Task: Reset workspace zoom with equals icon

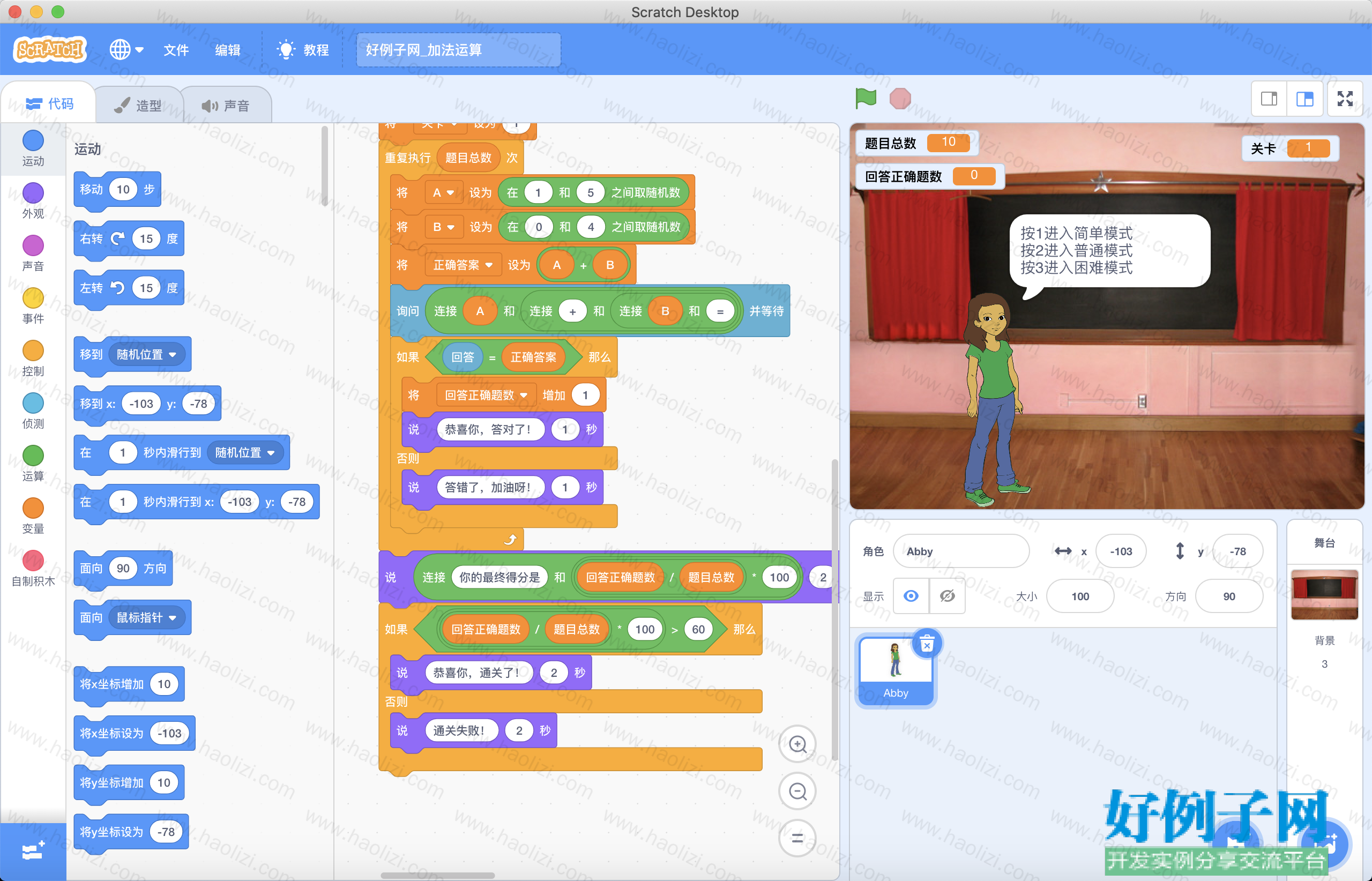Action: pos(797,838)
